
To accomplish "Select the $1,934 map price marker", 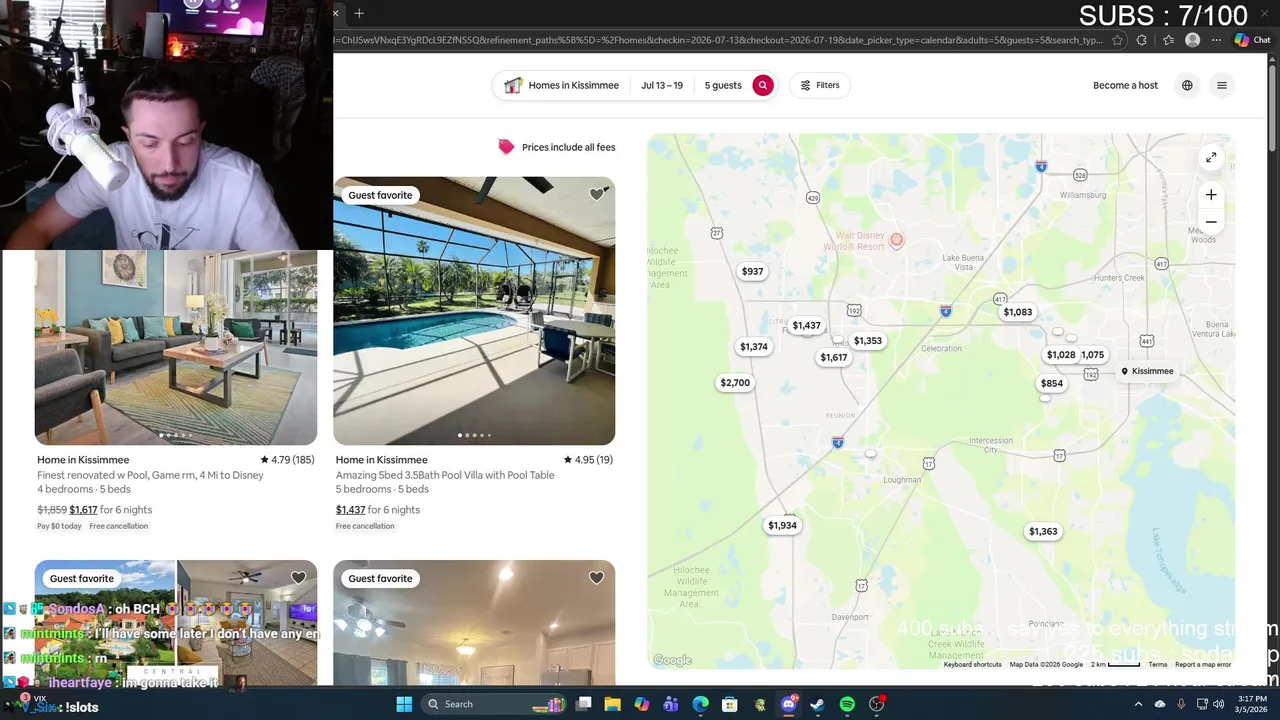I will coord(782,525).
